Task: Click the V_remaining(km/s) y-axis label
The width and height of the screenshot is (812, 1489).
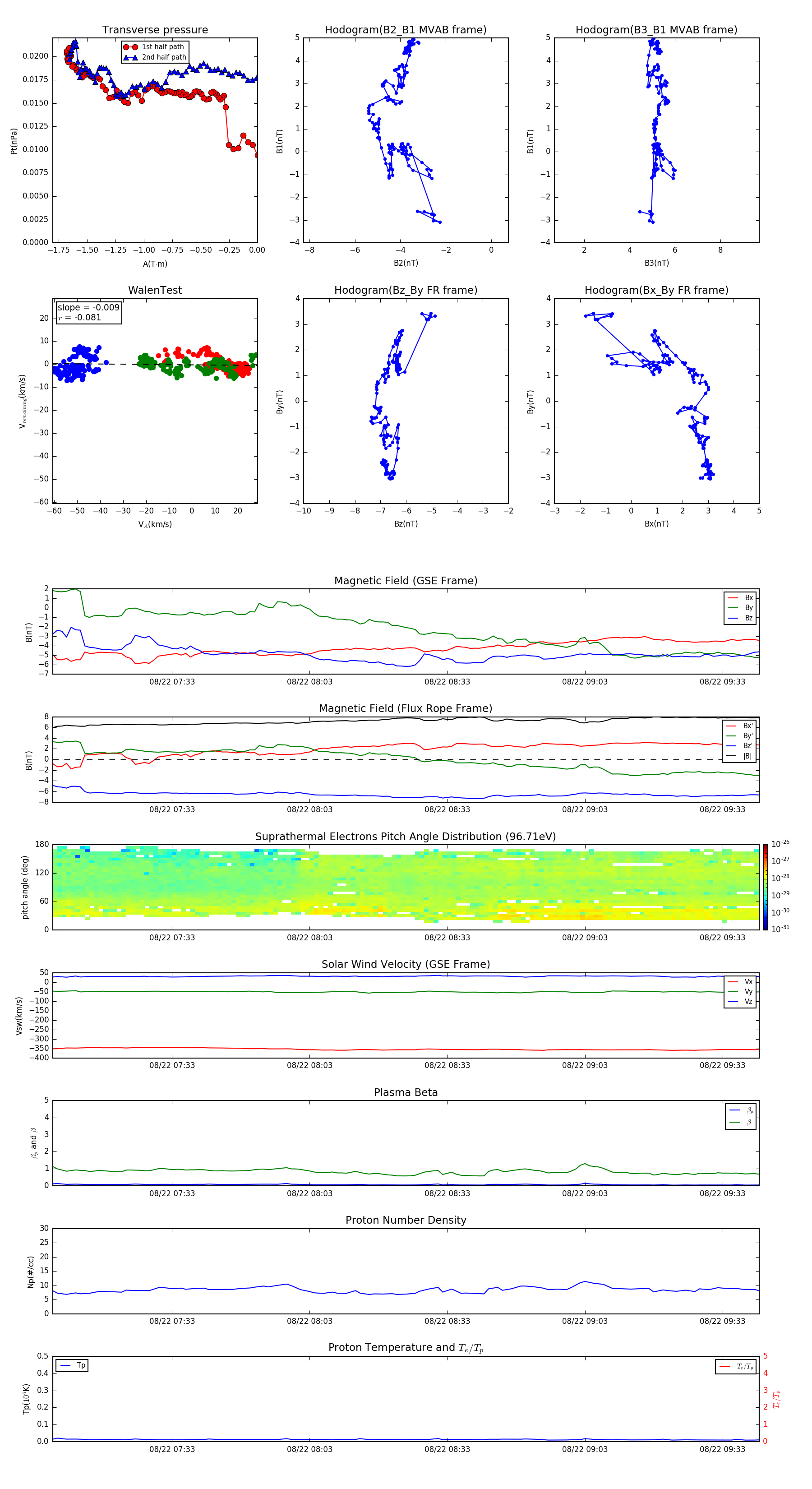Action: (x=22, y=401)
